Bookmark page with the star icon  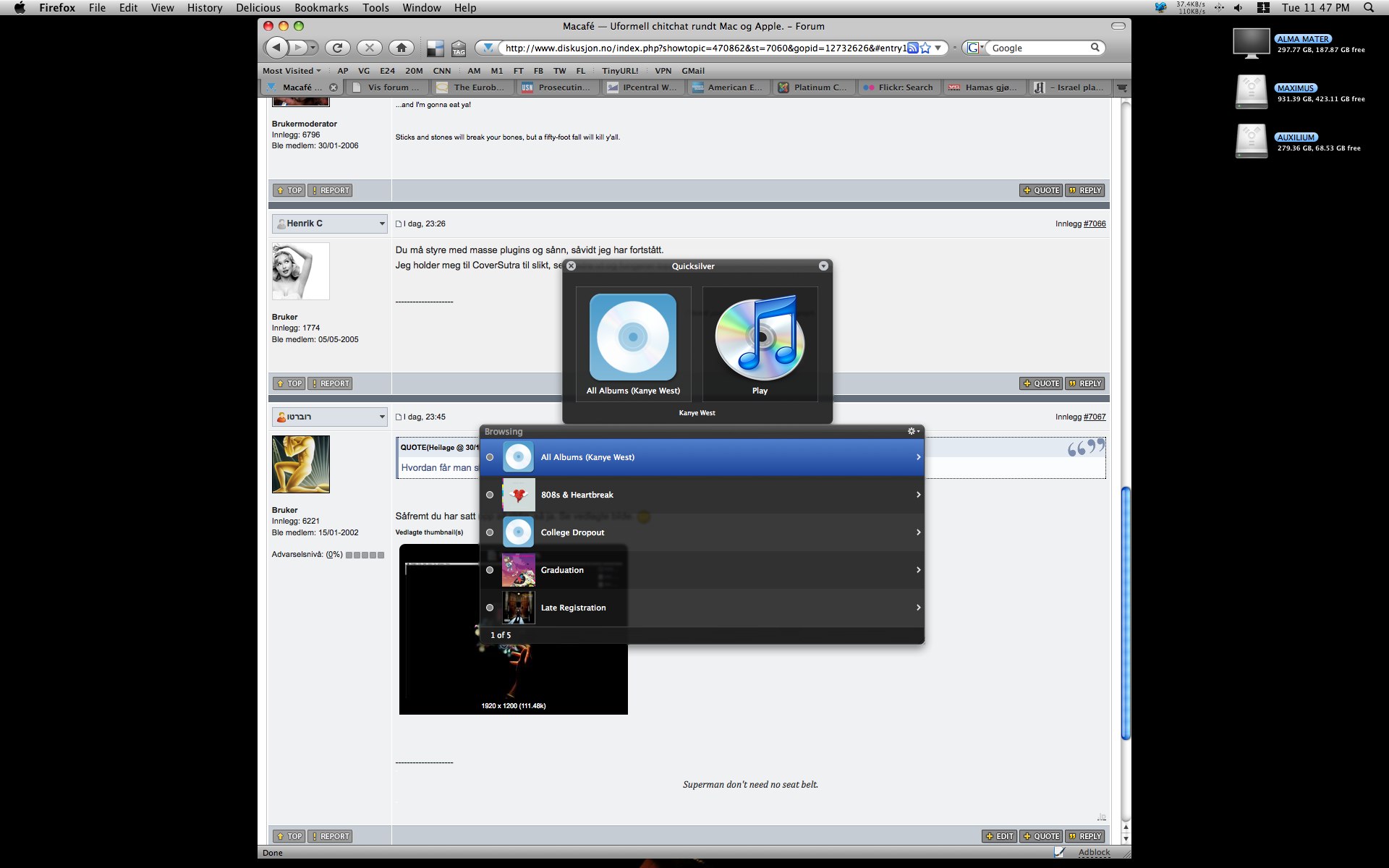point(925,48)
